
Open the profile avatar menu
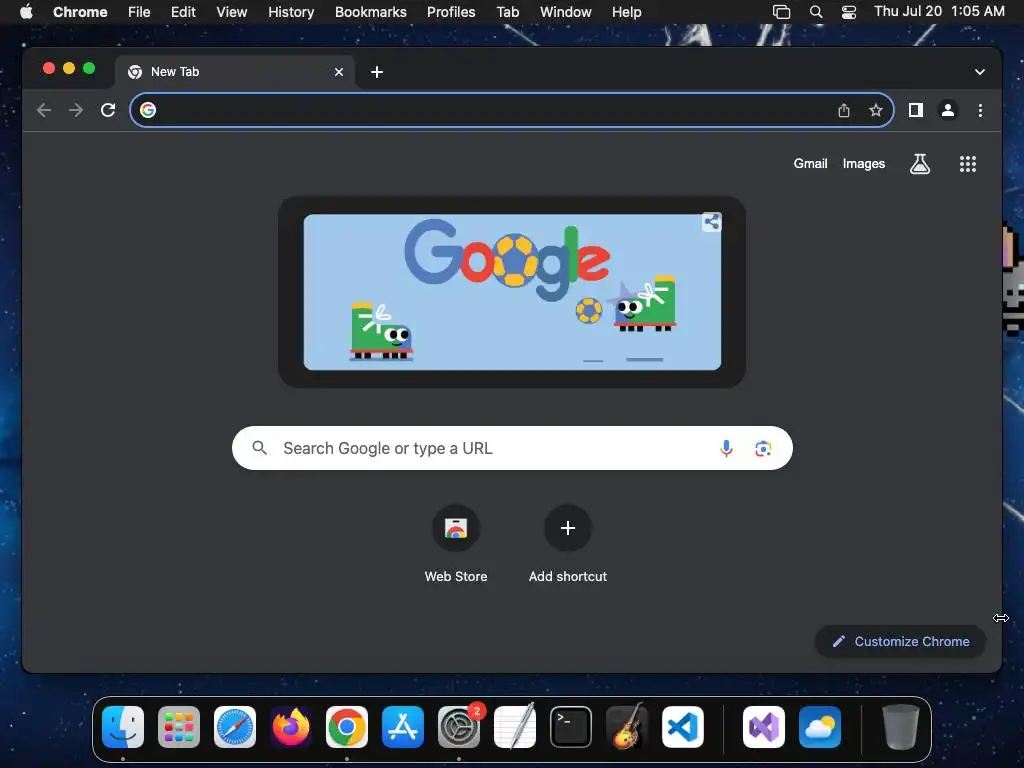coord(948,110)
